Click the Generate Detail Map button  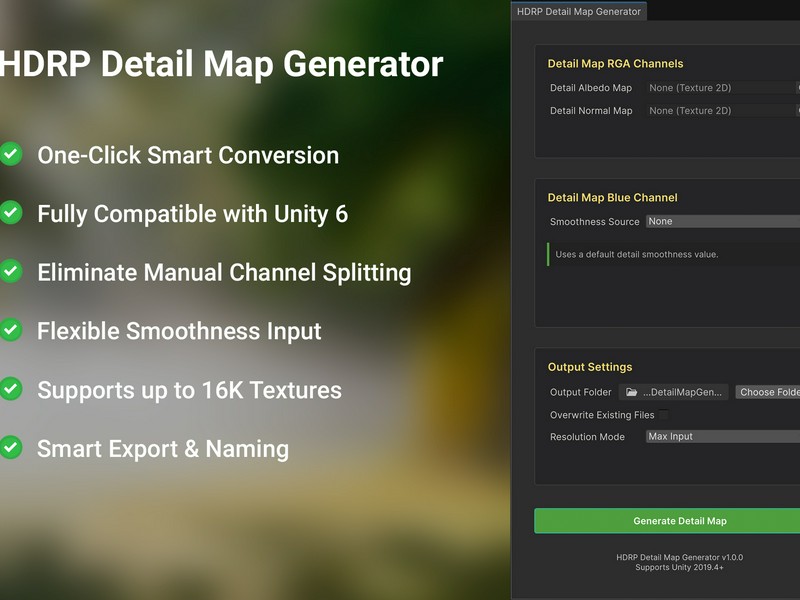coord(667,521)
